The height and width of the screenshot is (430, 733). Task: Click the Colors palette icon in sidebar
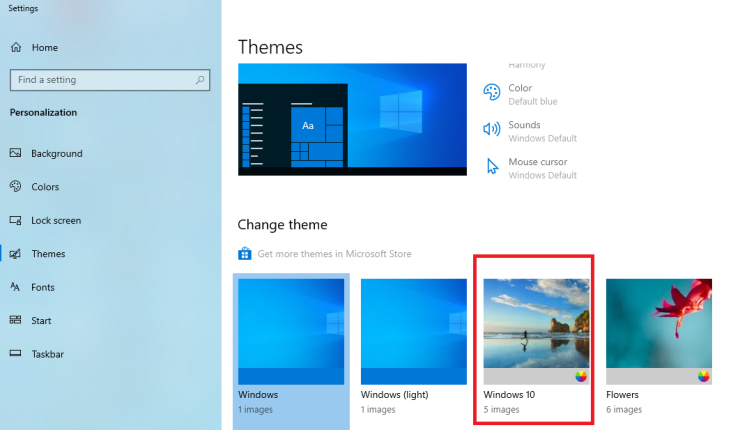(15, 186)
